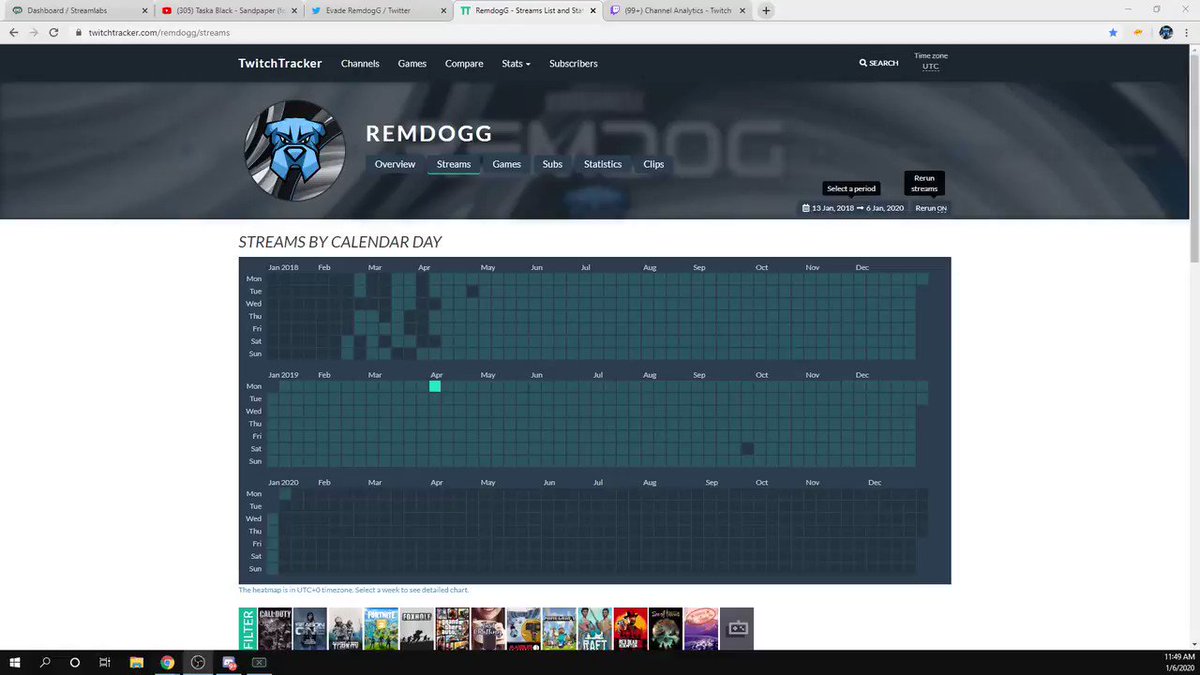Switch to Evade RemdogG Twitter browser tab
Screen dimensions: 1200x675
point(378,11)
